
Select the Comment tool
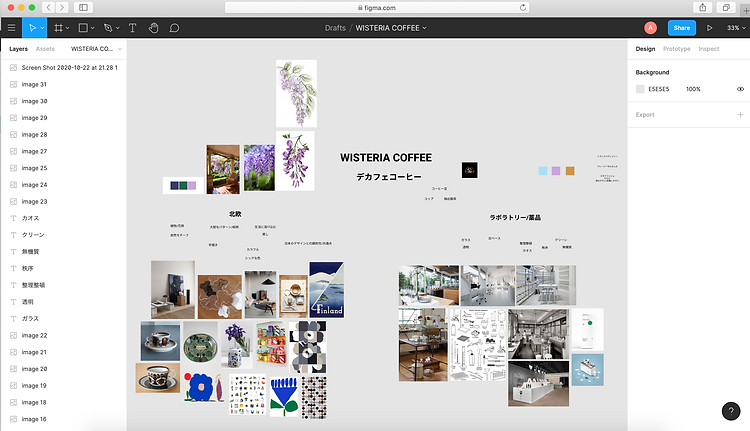174,28
